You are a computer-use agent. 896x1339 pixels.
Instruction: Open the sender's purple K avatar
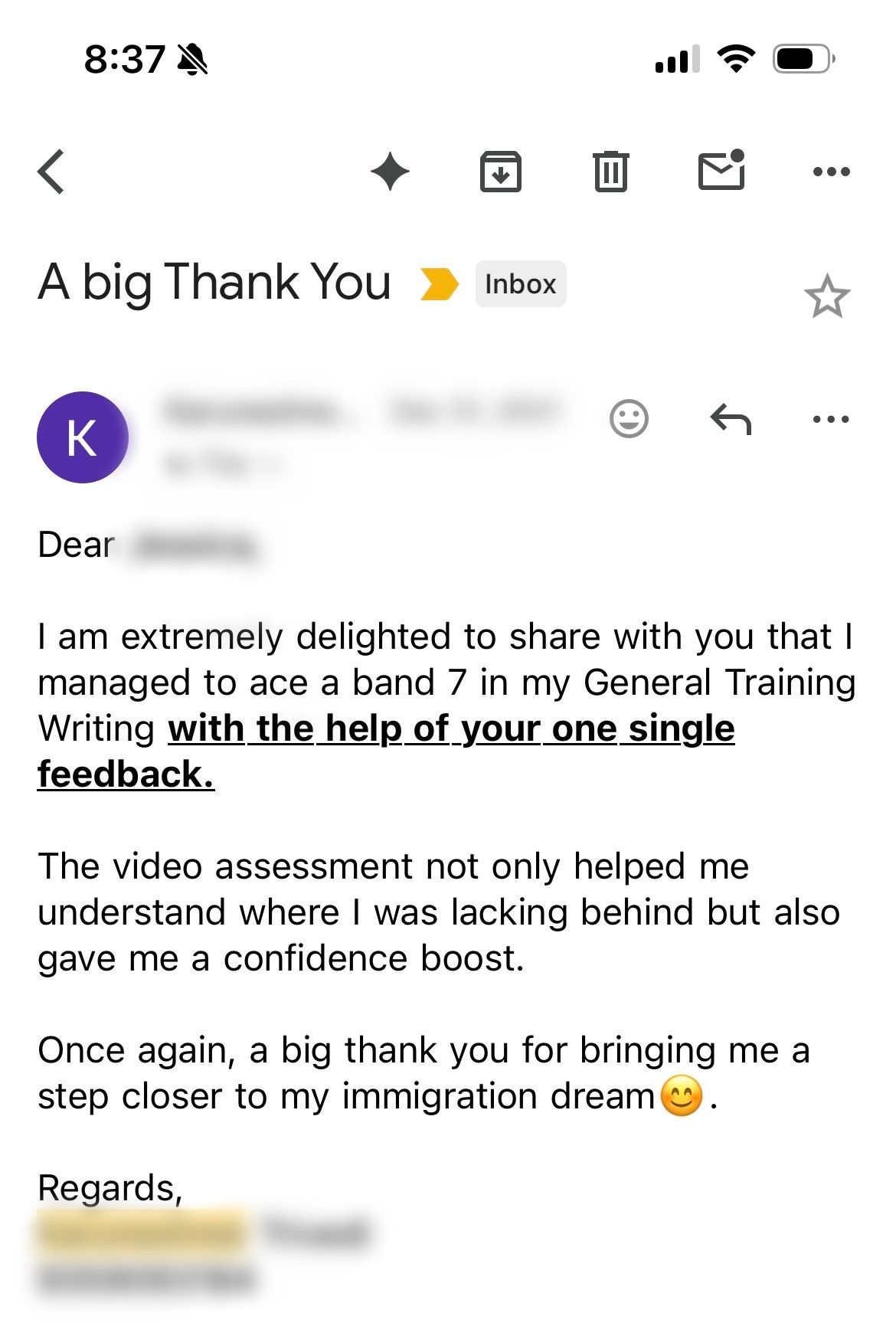[x=82, y=437]
